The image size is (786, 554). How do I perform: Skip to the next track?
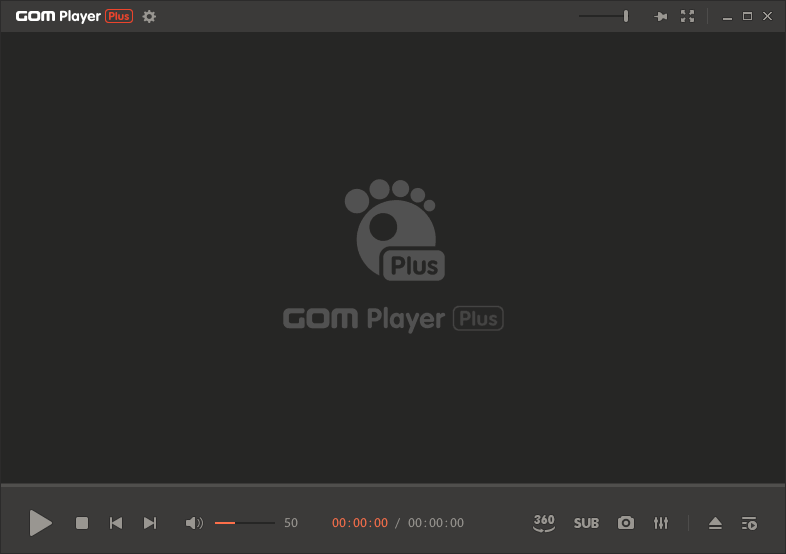[x=150, y=523]
